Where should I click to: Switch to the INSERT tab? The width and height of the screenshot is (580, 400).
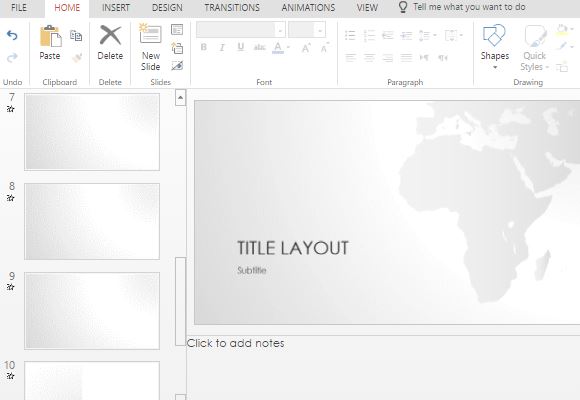pyautogui.click(x=116, y=8)
